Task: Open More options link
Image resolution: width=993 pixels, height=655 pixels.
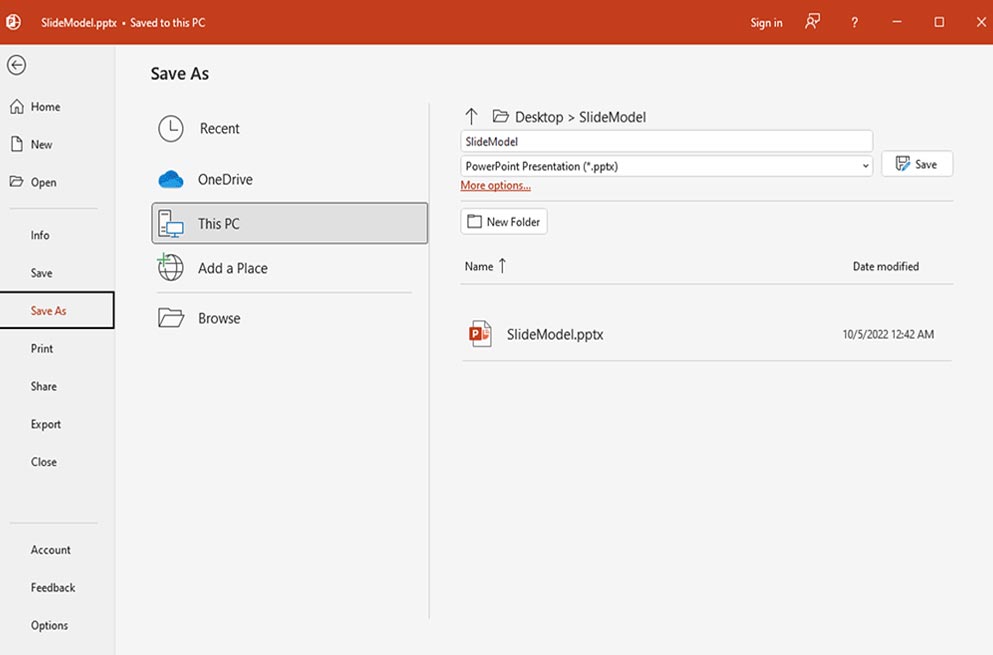Action: 495,186
